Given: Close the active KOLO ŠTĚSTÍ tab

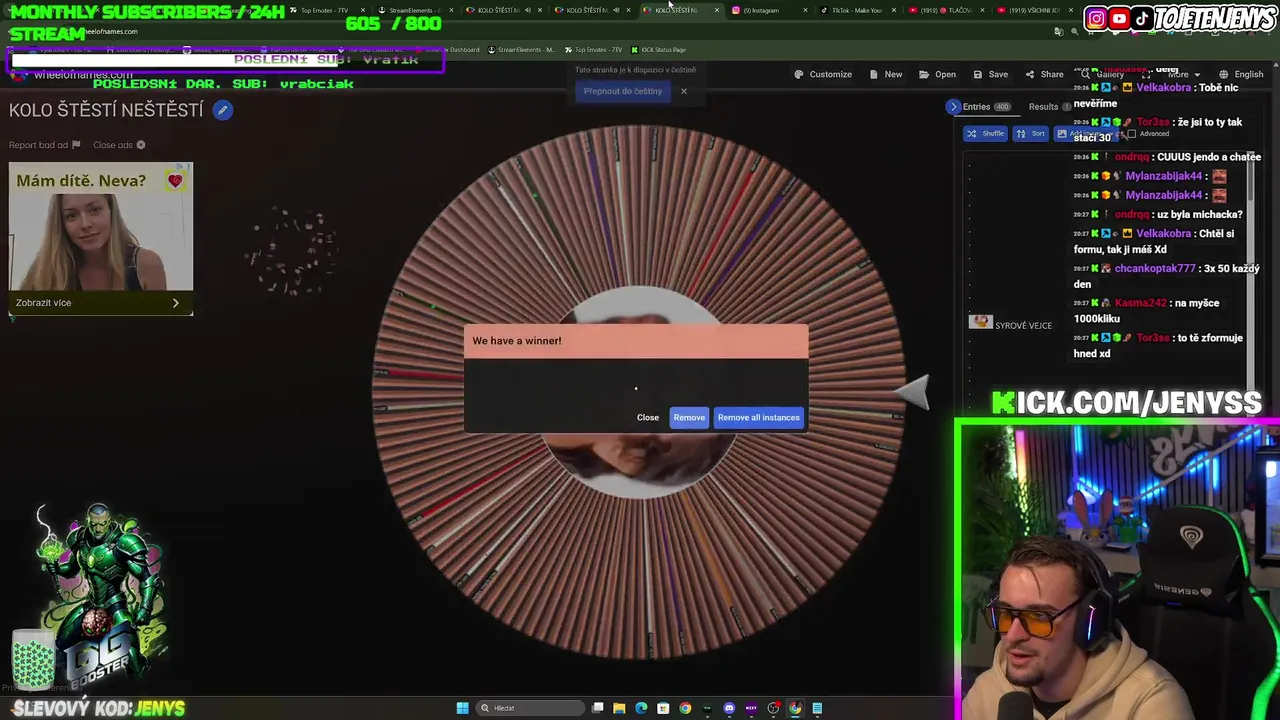Looking at the screenshot, I should click(x=717, y=10).
